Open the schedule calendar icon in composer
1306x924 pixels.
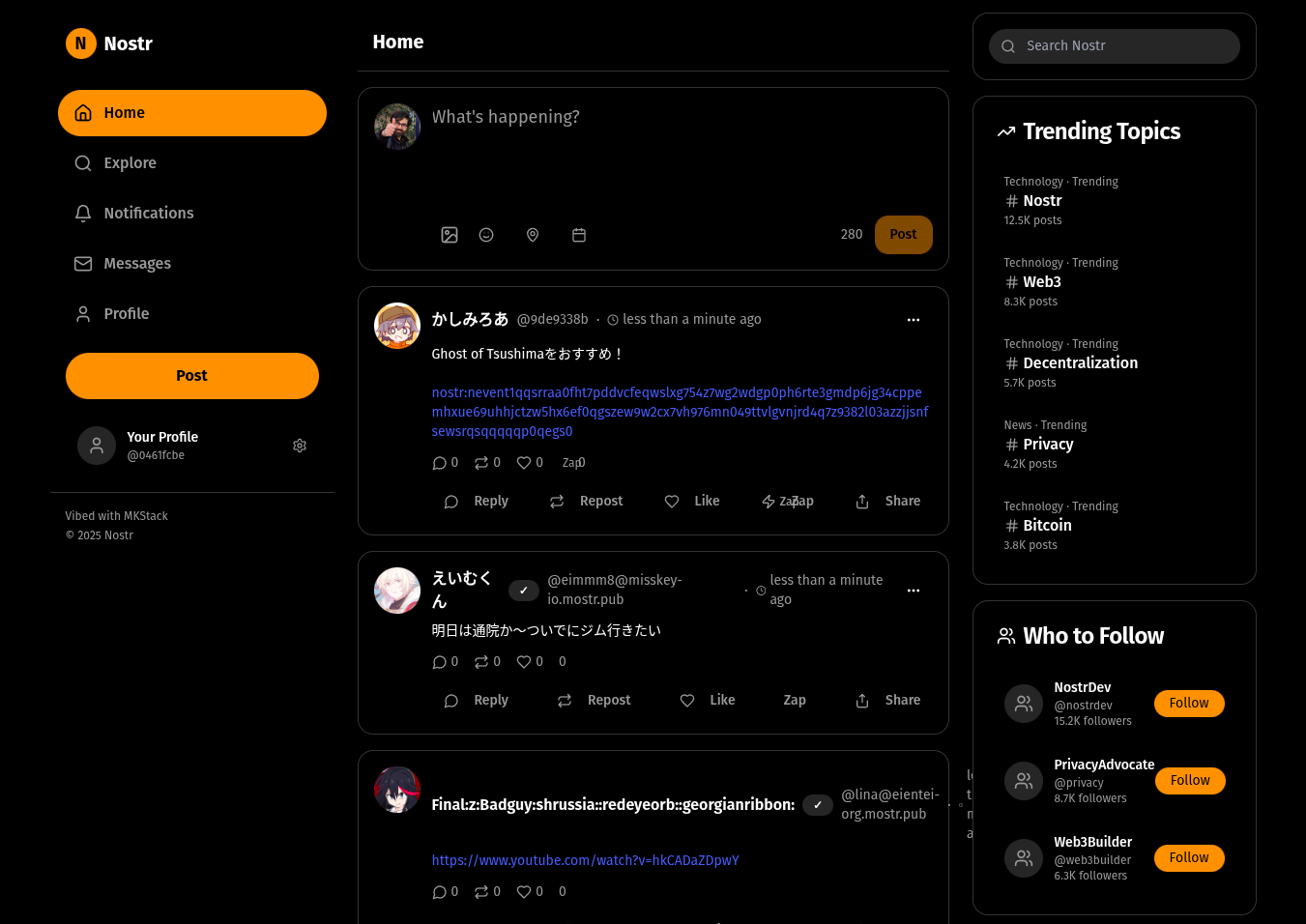click(x=579, y=235)
